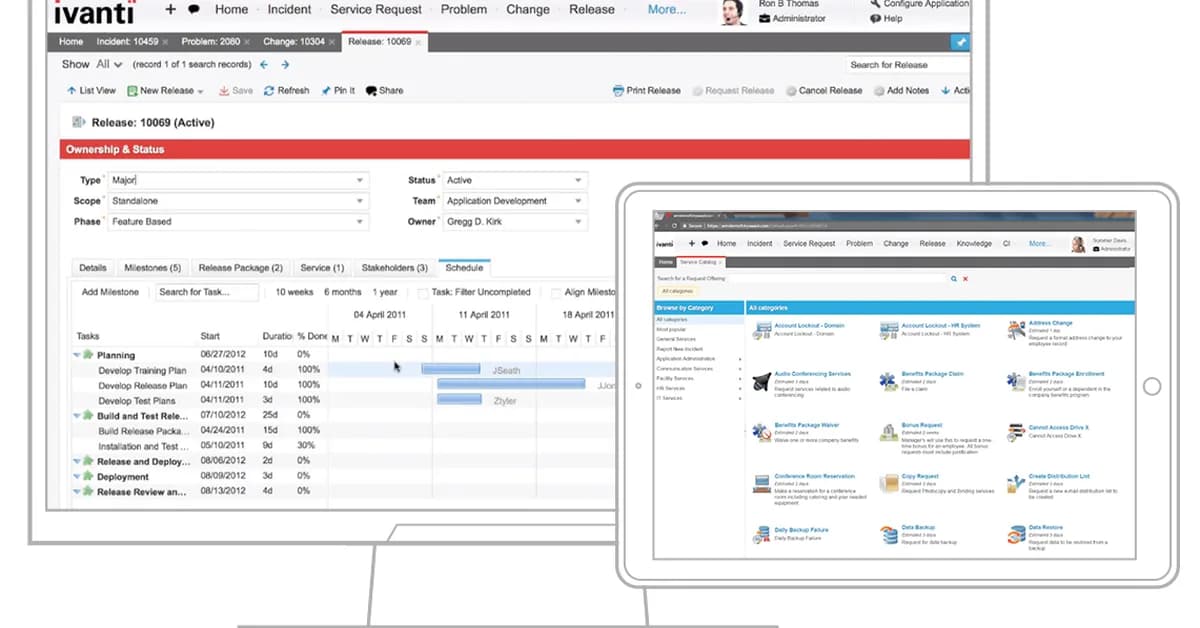Click the Search for Release field

click(908, 65)
